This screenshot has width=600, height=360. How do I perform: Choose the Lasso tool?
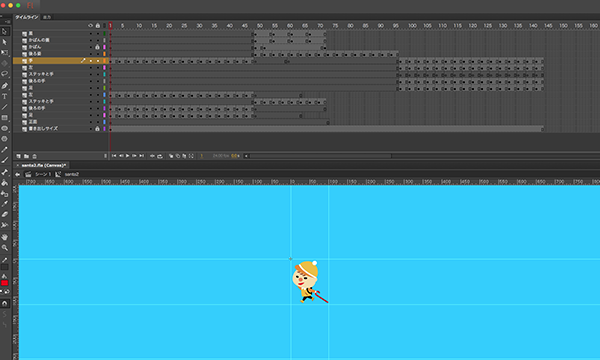5,73
